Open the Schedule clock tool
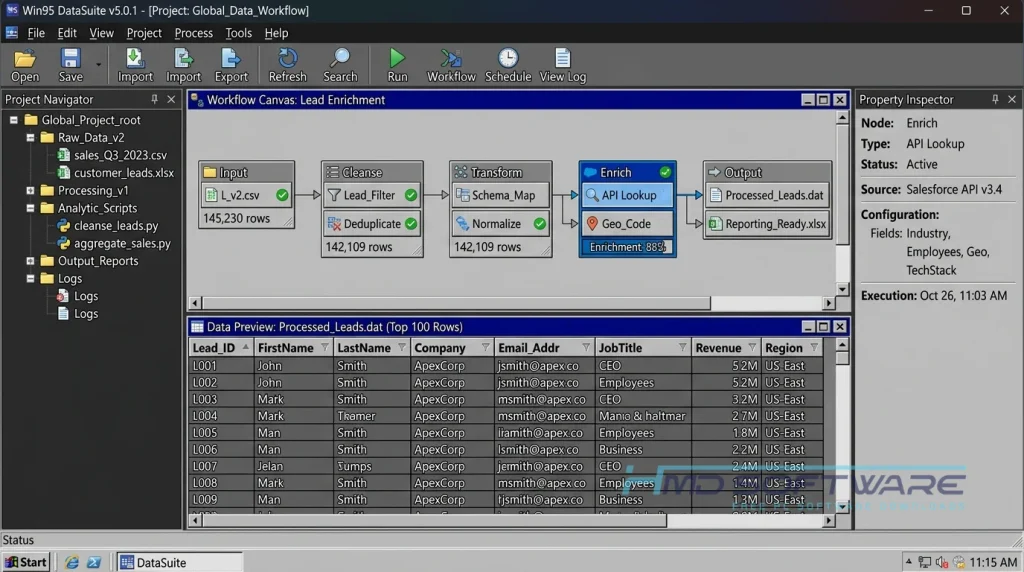1024x572 pixels. 508,65
